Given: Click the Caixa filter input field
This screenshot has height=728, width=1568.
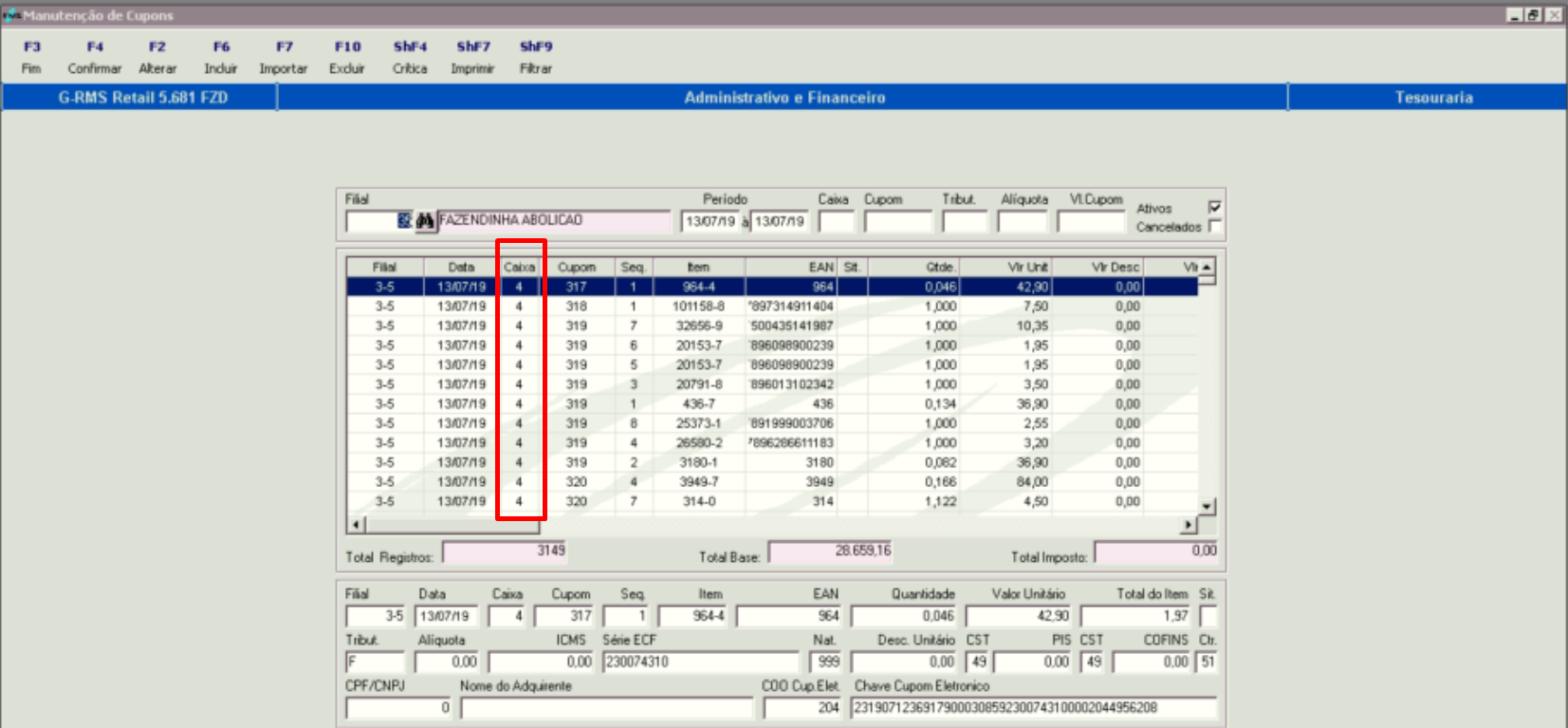Looking at the screenshot, I should click(x=837, y=221).
